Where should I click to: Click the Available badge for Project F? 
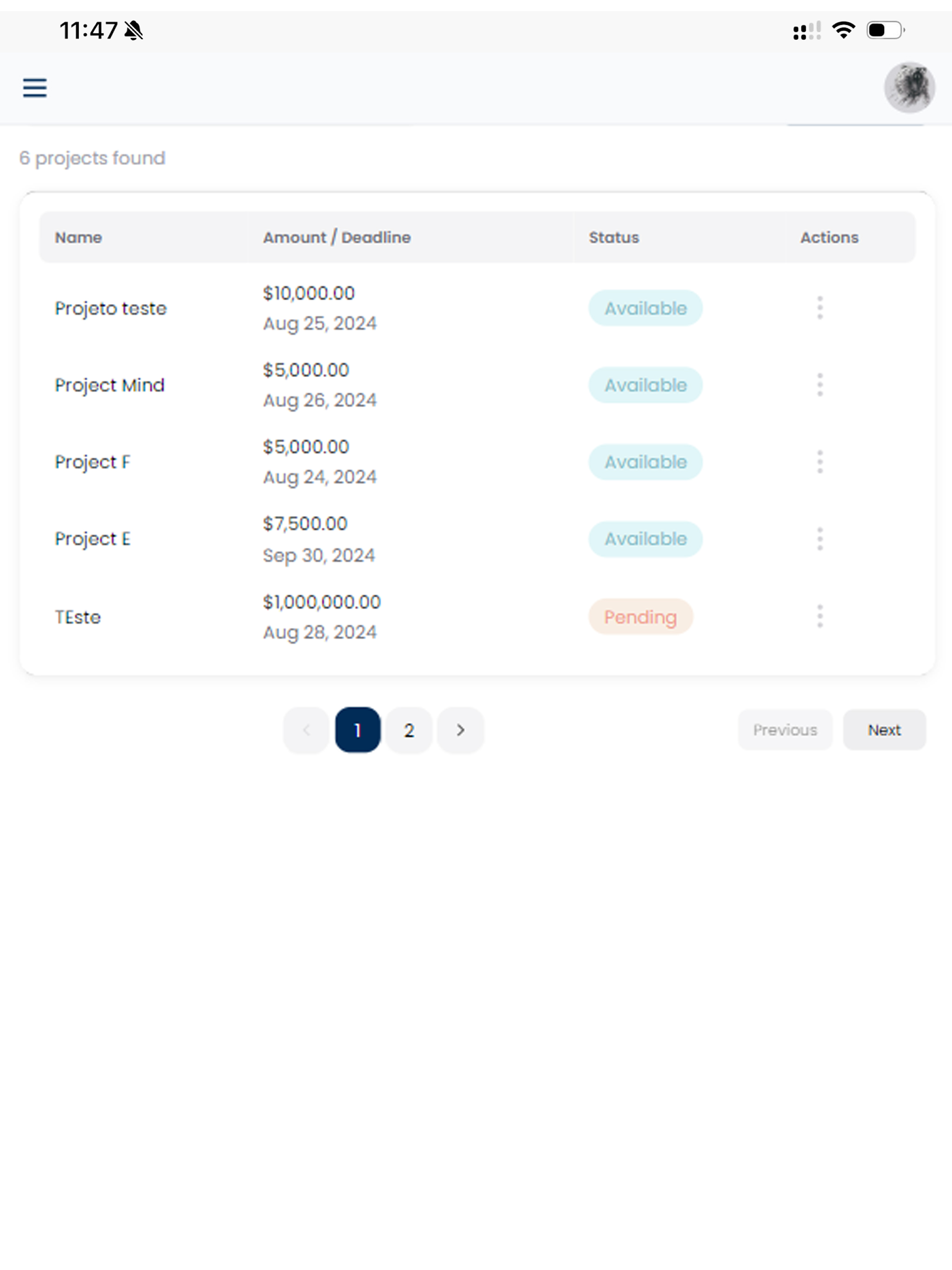(645, 462)
